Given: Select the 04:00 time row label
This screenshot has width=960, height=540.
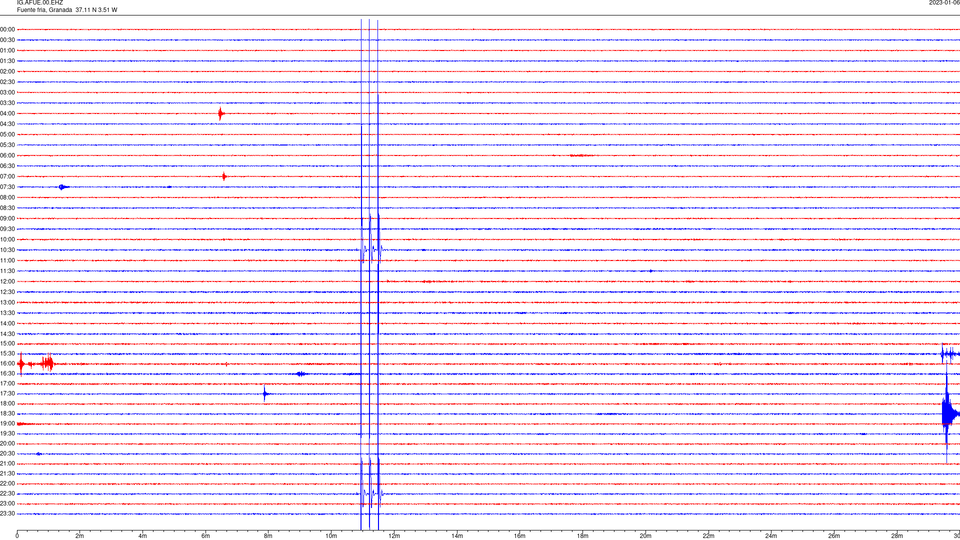Looking at the screenshot, I should pyautogui.click(x=7, y=113).
